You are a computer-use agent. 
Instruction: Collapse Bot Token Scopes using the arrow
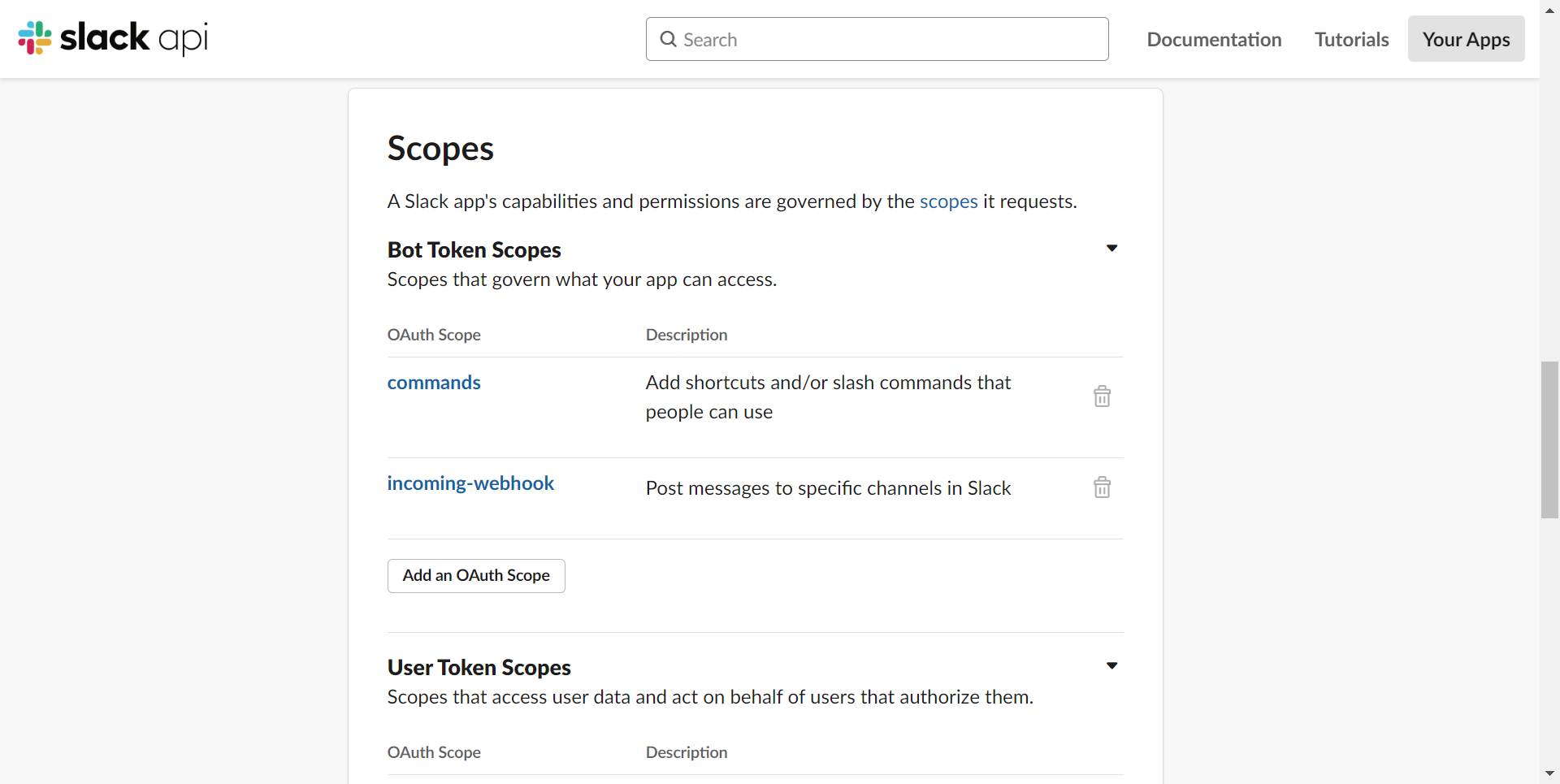(x=1111, y=249)
